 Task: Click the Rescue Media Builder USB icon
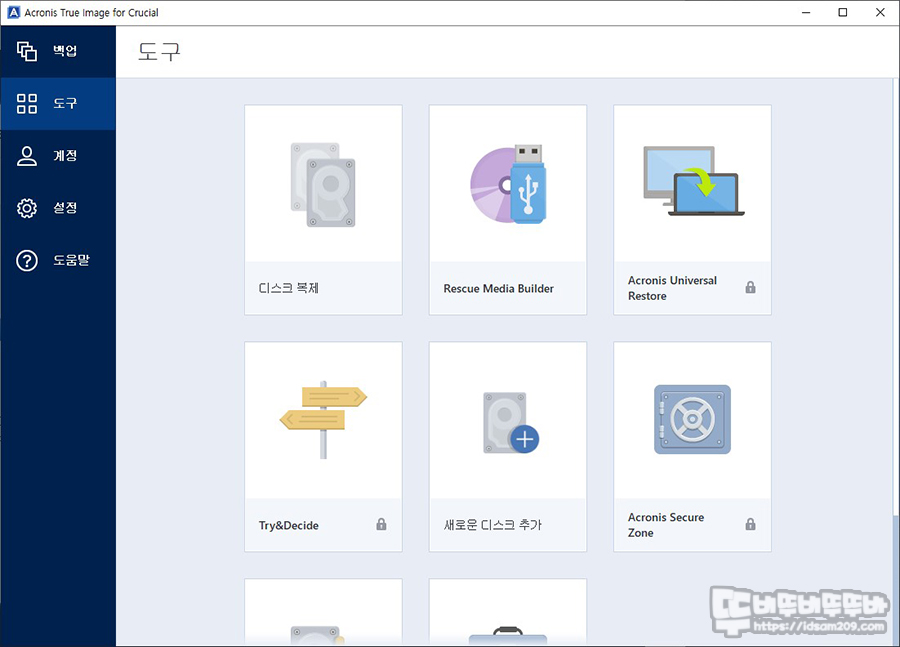coord(508,184)
